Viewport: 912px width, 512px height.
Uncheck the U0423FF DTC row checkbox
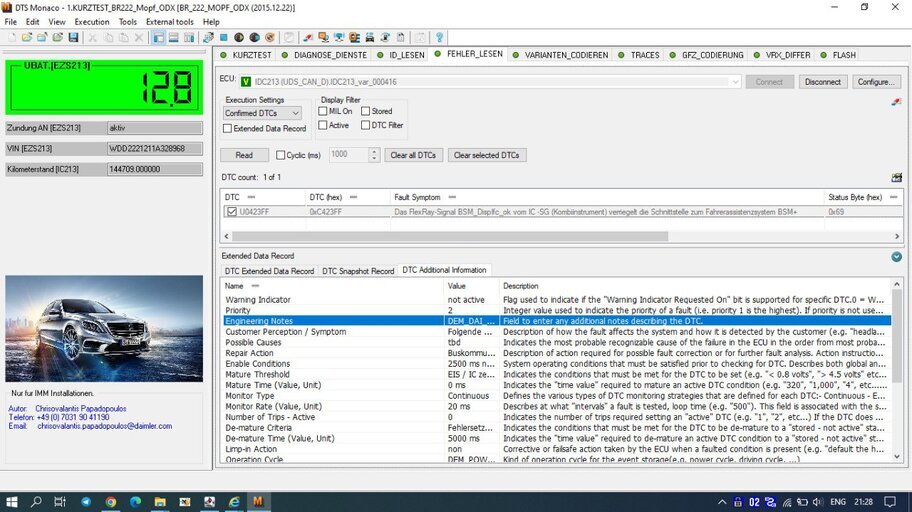(x=231, y=212)
